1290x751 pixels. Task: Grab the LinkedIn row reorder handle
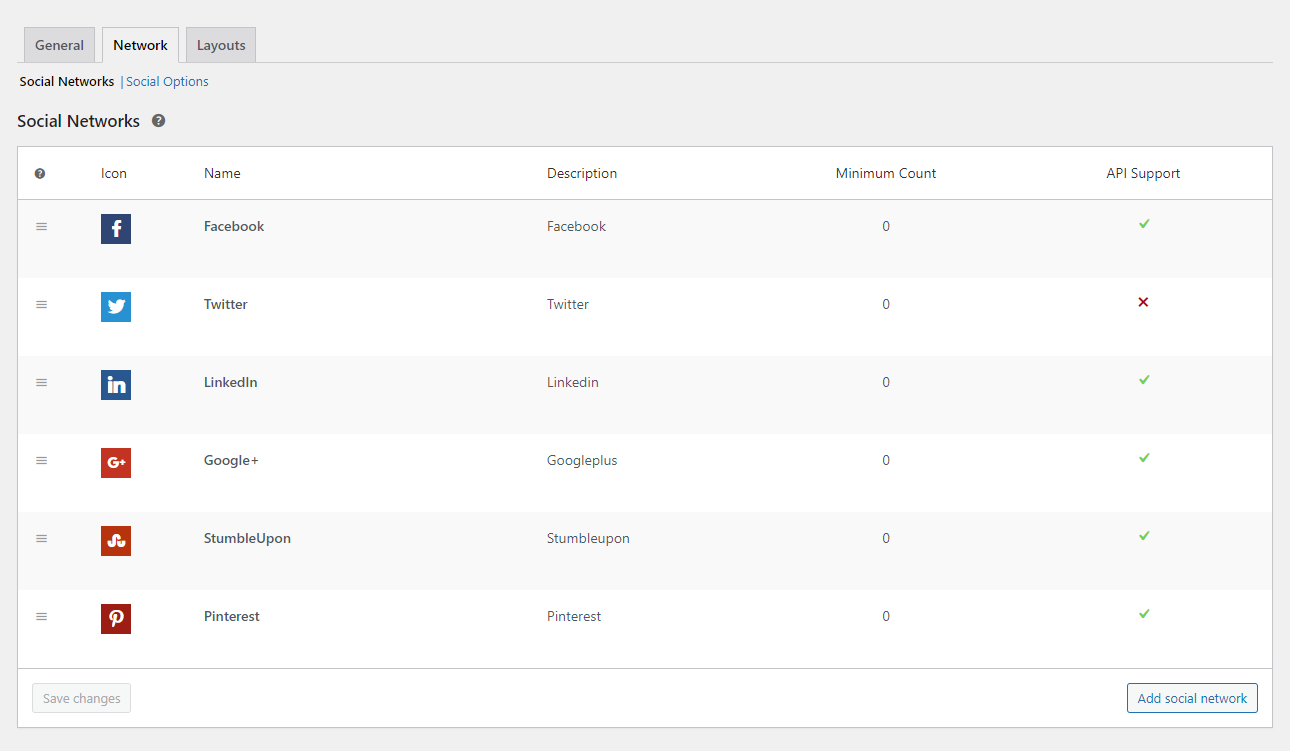(41, 382)
